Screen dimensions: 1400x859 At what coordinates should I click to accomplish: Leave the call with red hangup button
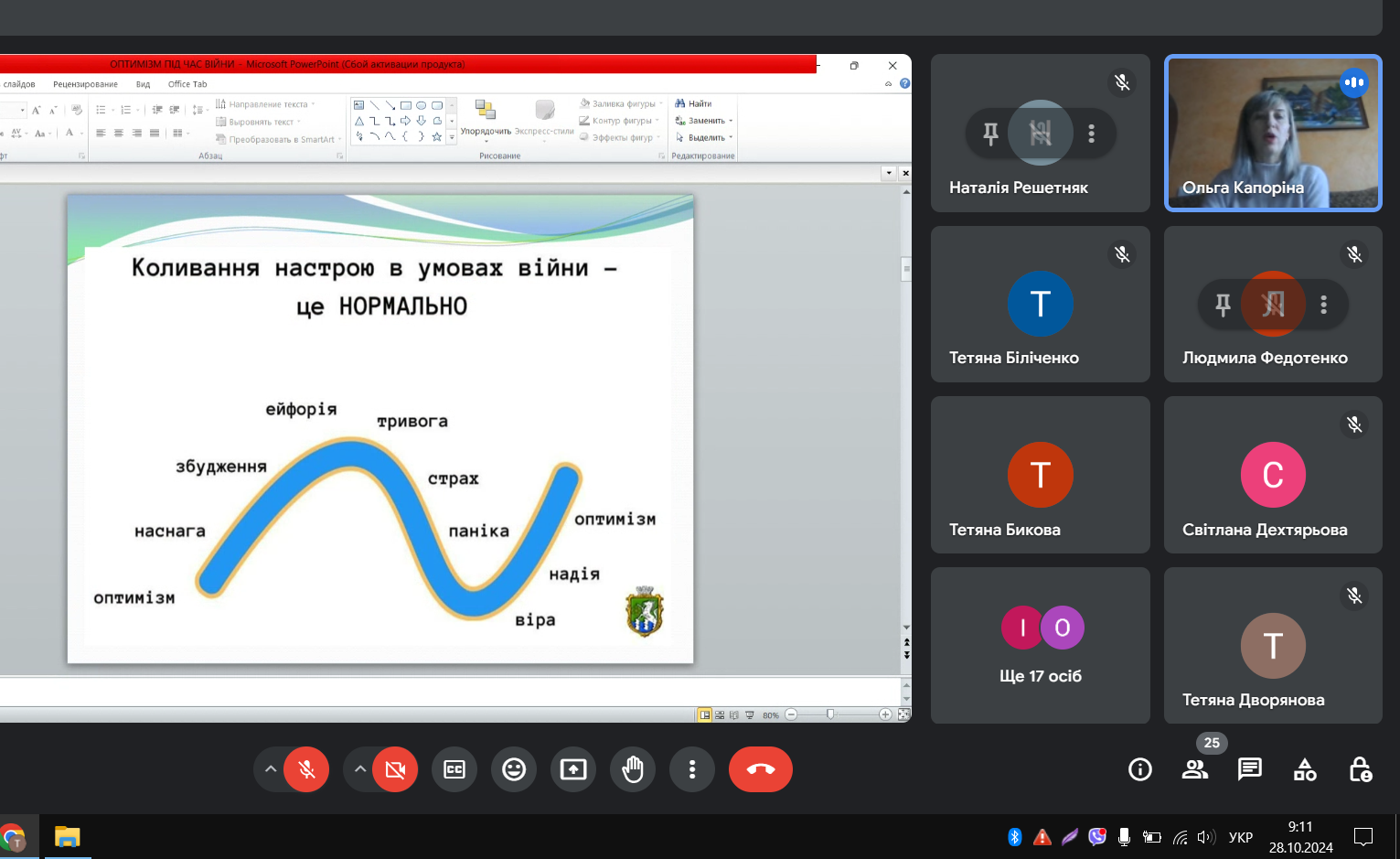click(760, 769)
